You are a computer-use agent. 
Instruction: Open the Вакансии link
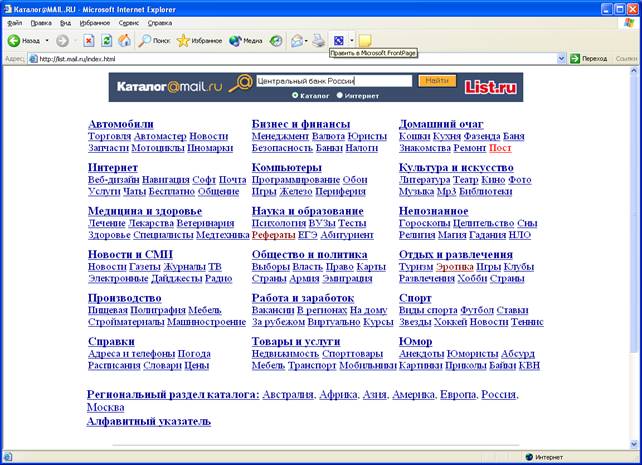coord(273,310)
